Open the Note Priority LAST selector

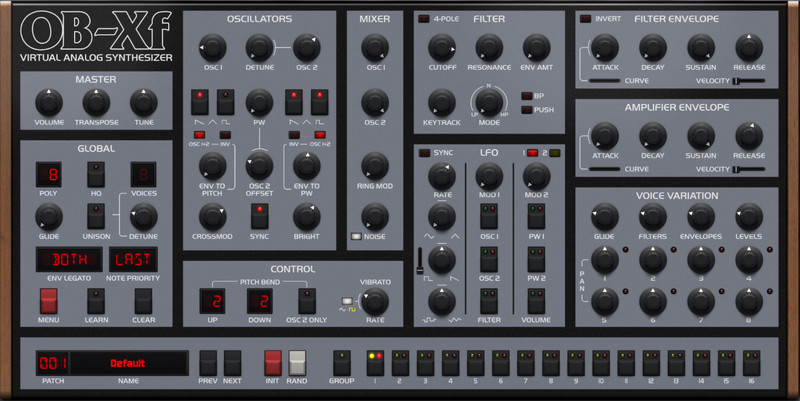pos(133,260)
